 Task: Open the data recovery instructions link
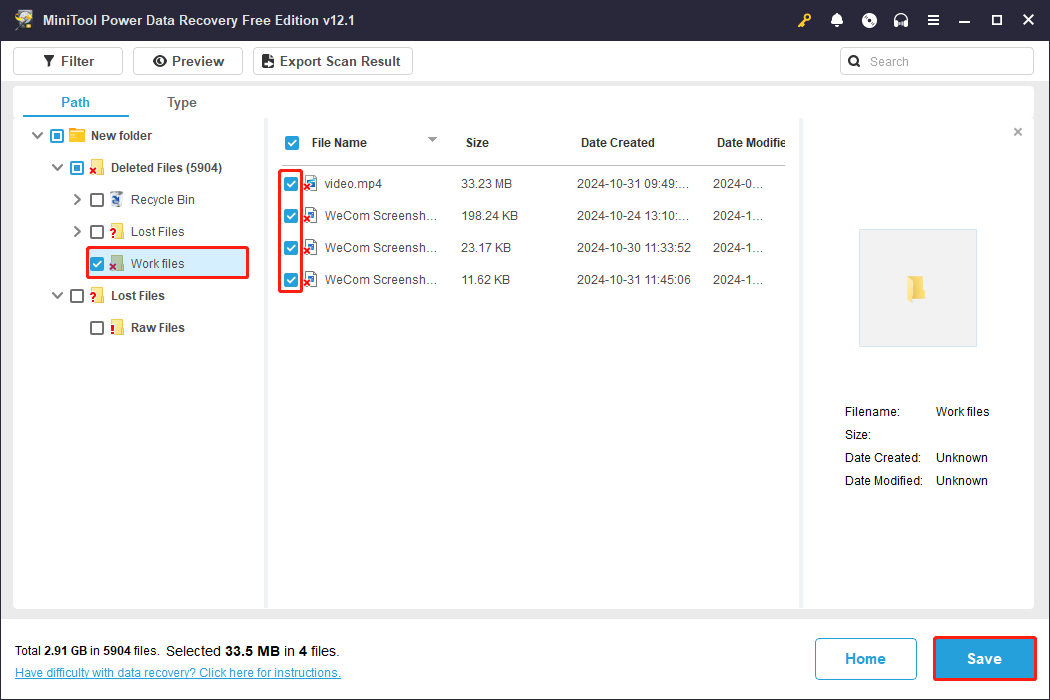(x=178, y=673)
